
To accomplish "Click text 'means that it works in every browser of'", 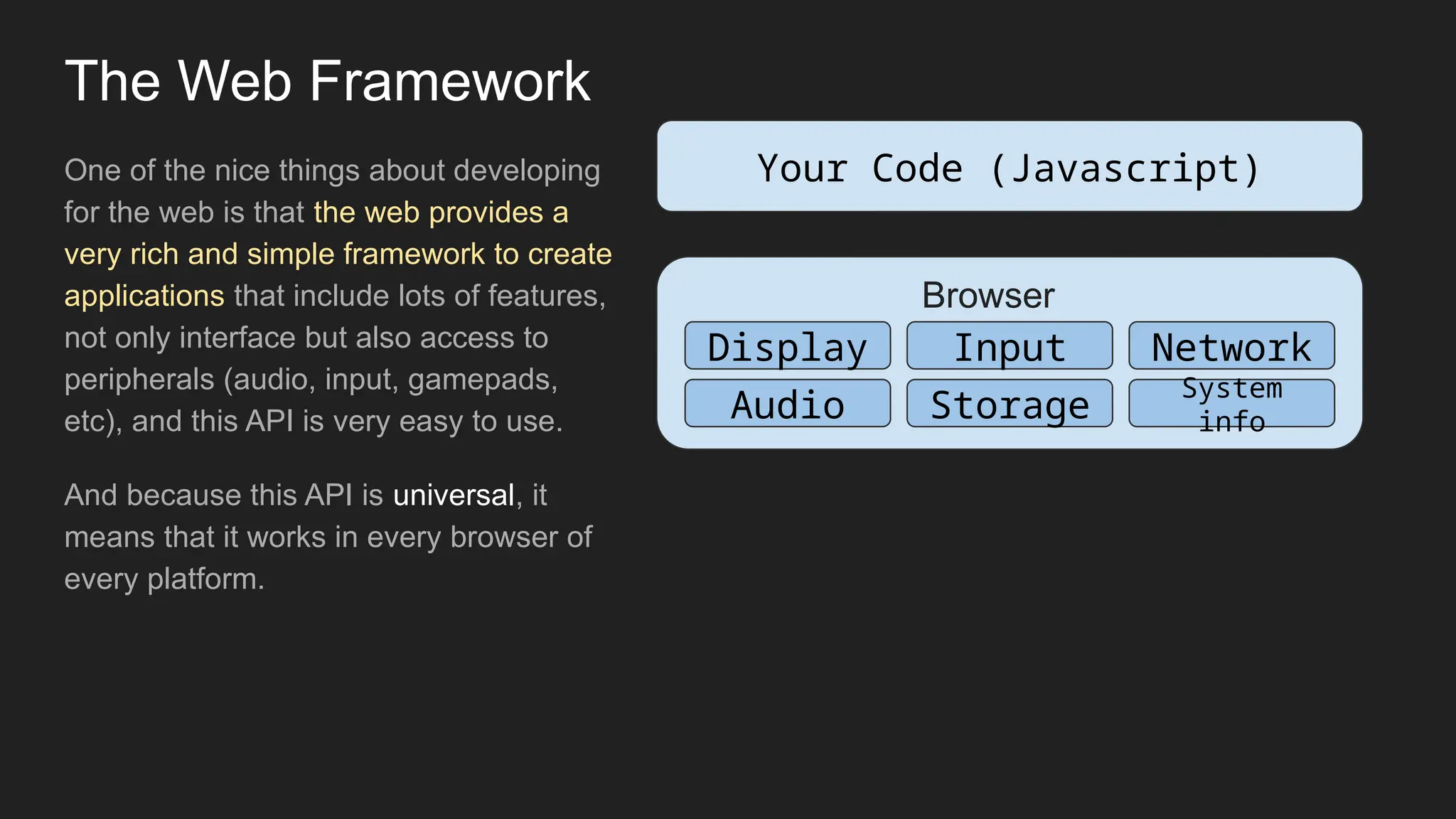I will click(x=328, y=537).
